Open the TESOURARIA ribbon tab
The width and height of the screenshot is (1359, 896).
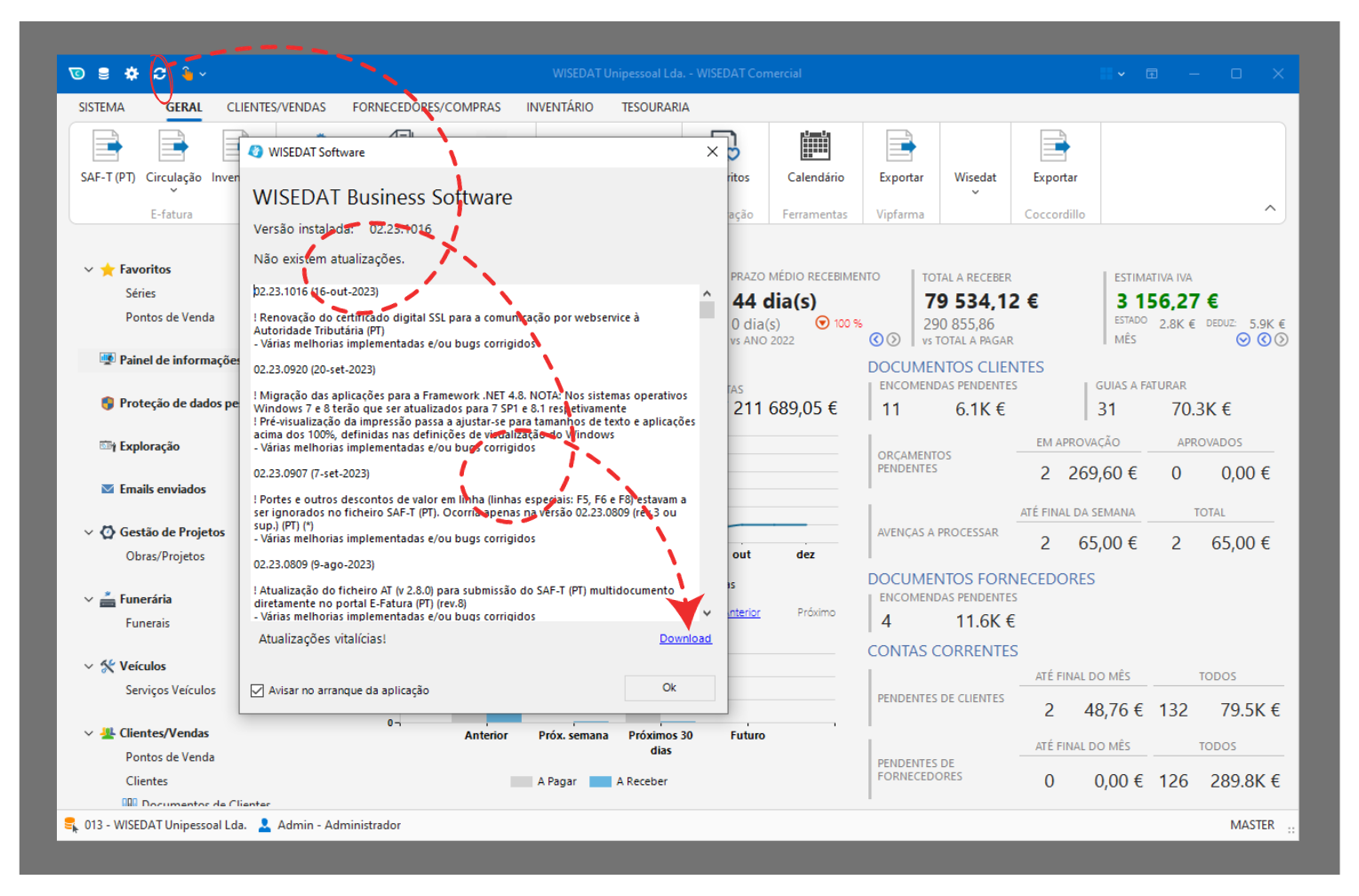655,108
